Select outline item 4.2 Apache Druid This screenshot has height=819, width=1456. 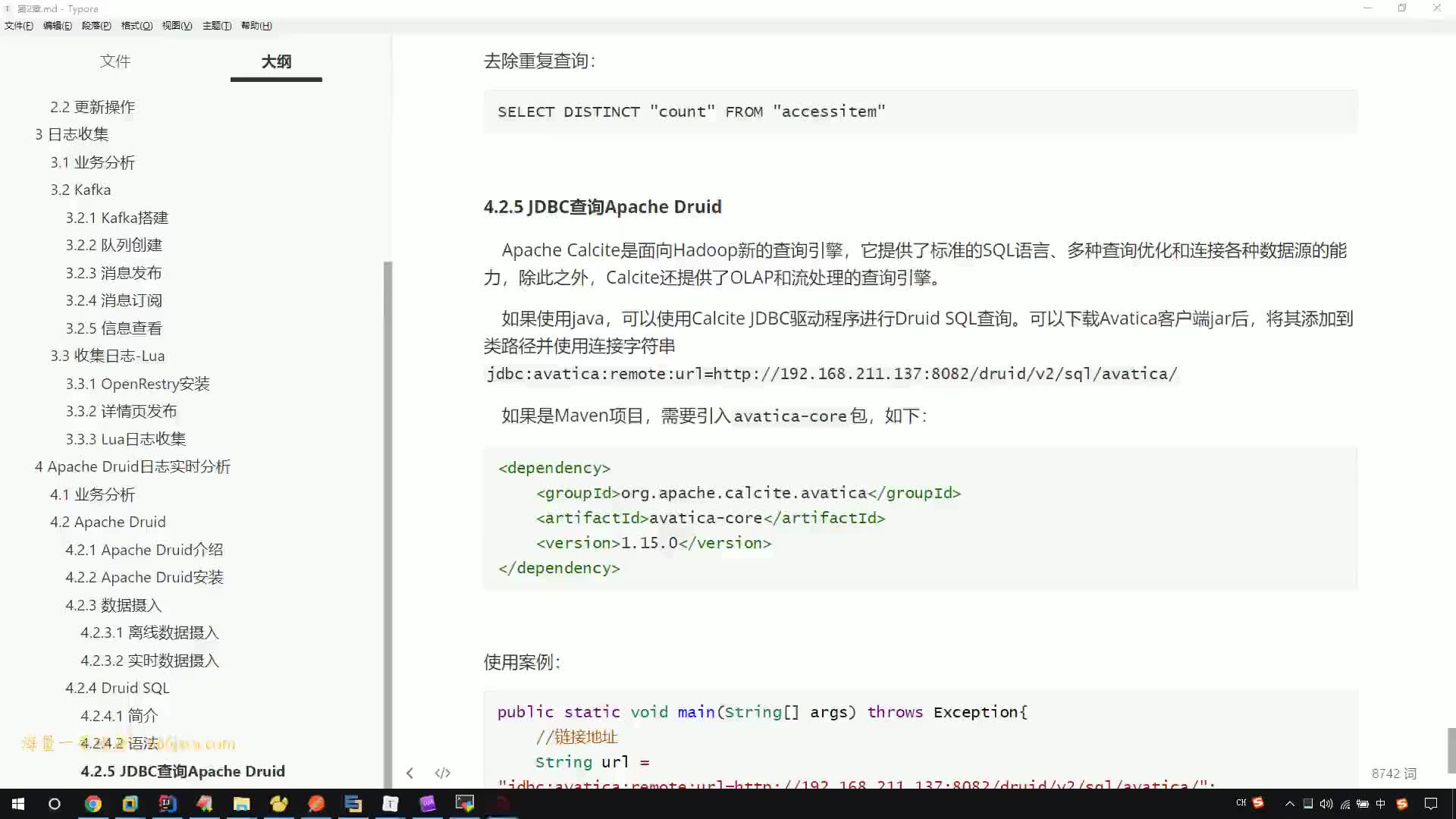point(108,522)
